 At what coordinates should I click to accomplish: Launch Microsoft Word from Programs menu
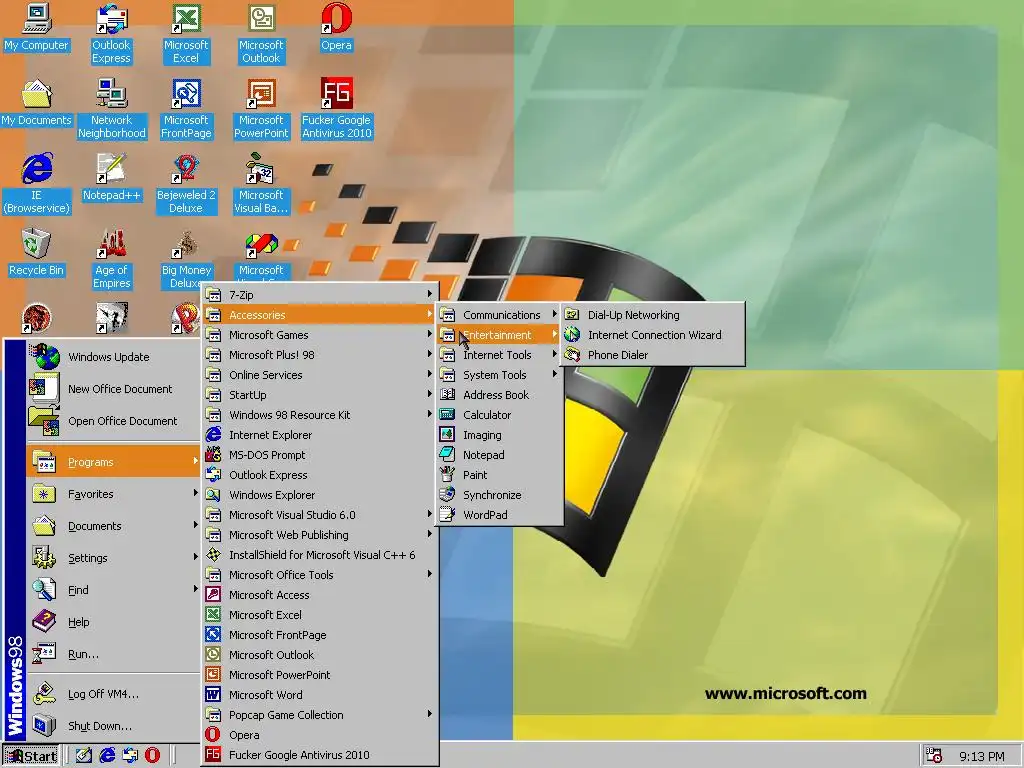tap(320, 695)
